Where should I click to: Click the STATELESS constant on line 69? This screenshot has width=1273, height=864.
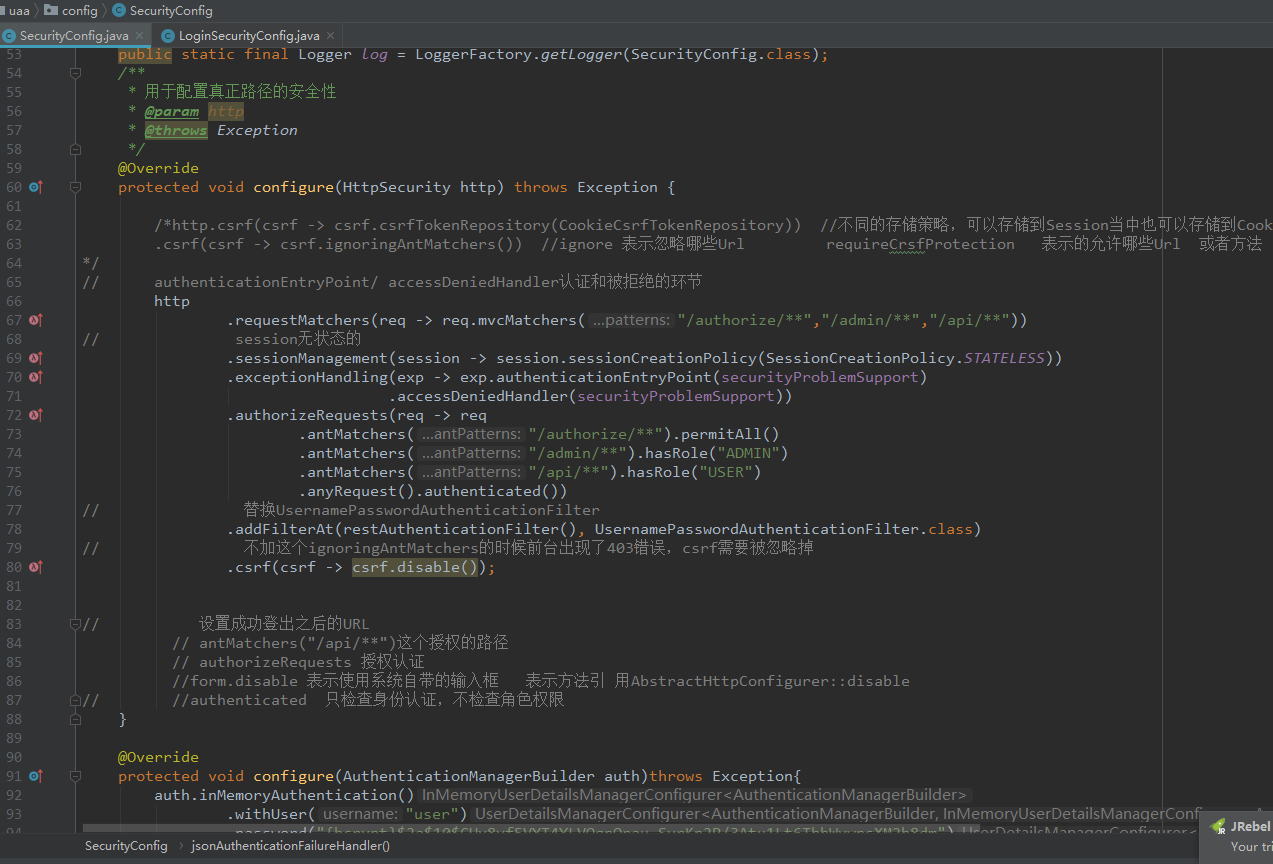tap(1004, 358)
